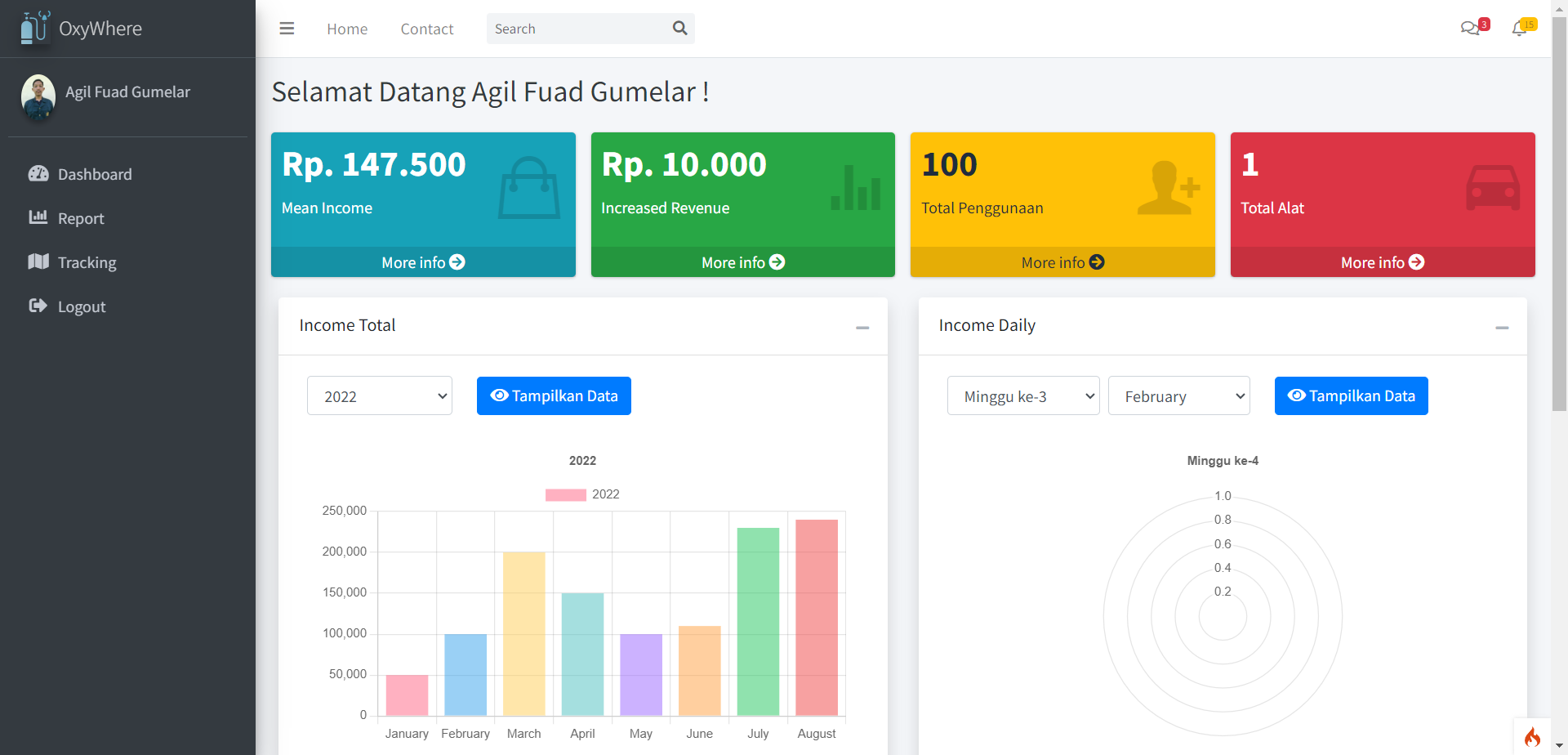Click More info on Increased Revenue card
The image size is (1568, 755).
tap(742, 262)
